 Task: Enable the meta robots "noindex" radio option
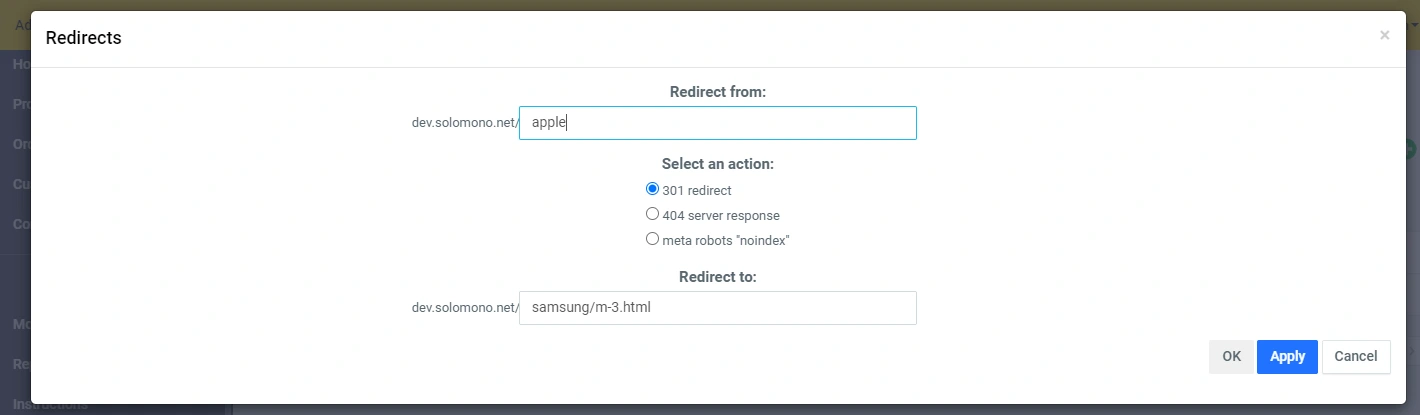click(653, 239)
